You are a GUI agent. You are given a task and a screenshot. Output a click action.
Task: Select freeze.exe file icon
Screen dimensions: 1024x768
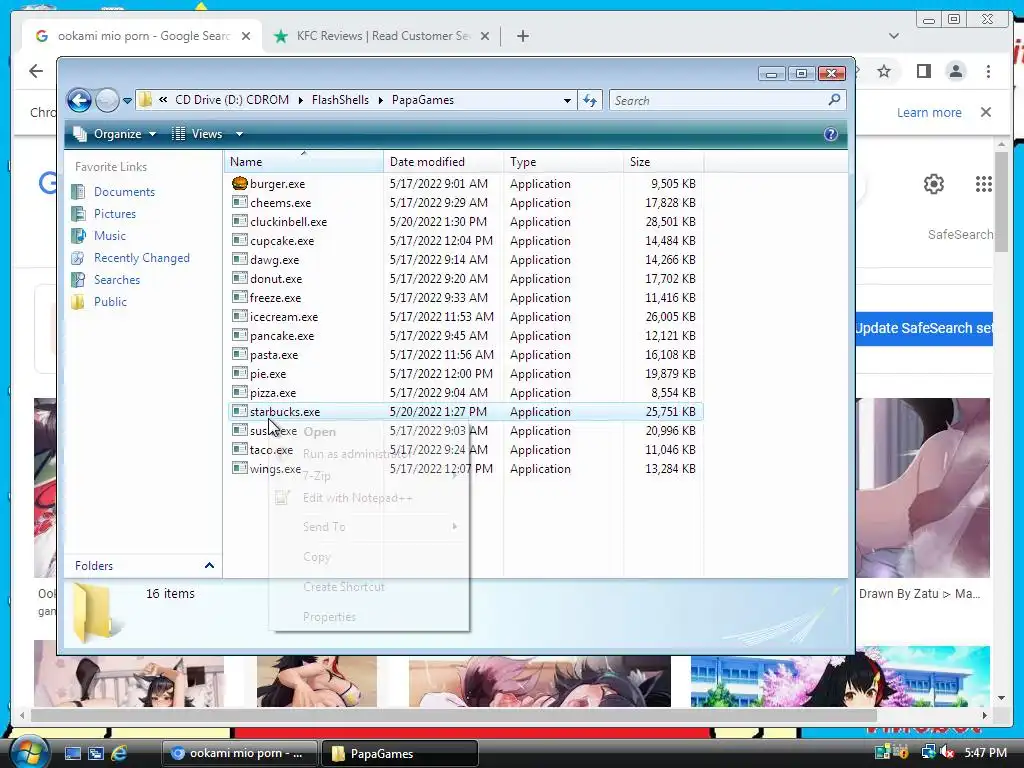coord(240,297)
